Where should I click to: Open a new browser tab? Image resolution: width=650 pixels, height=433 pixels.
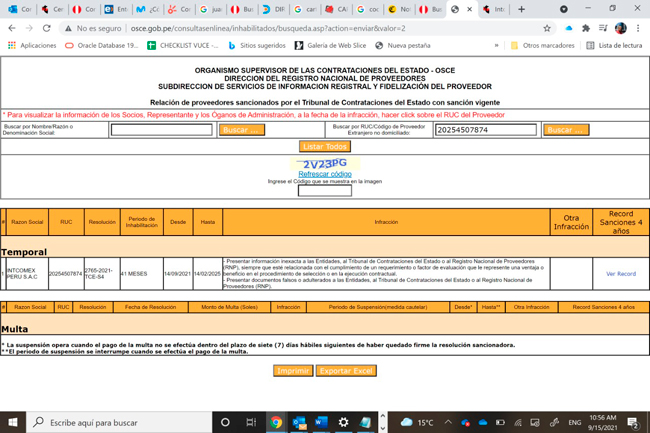pyautogui.click(x=521, y=9)
